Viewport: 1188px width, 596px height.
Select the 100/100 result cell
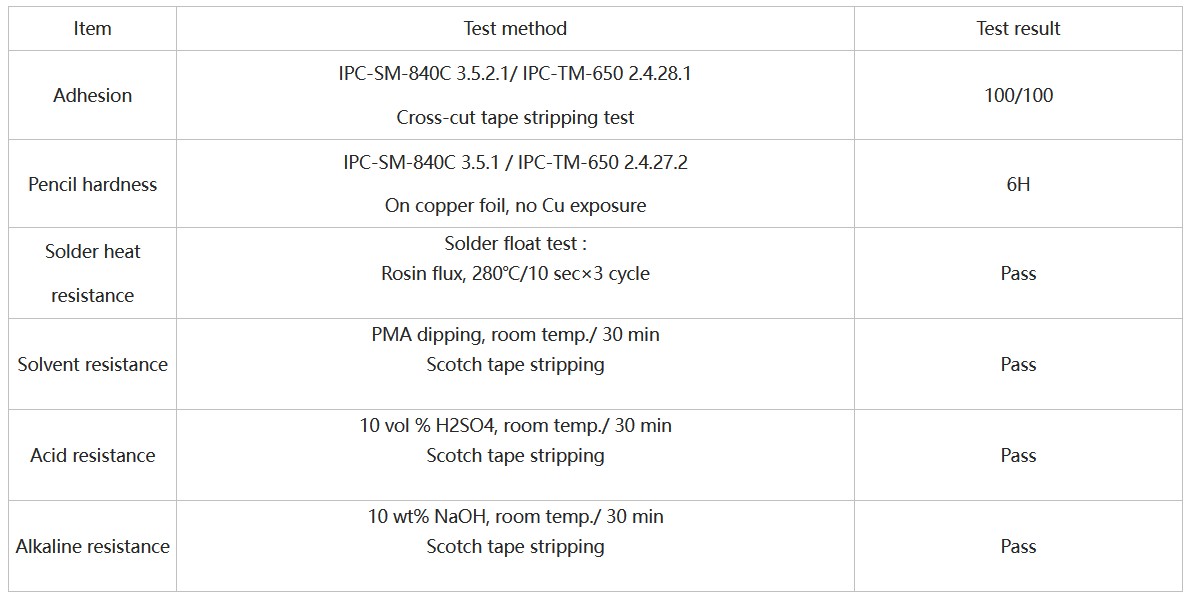(1018, 95)
